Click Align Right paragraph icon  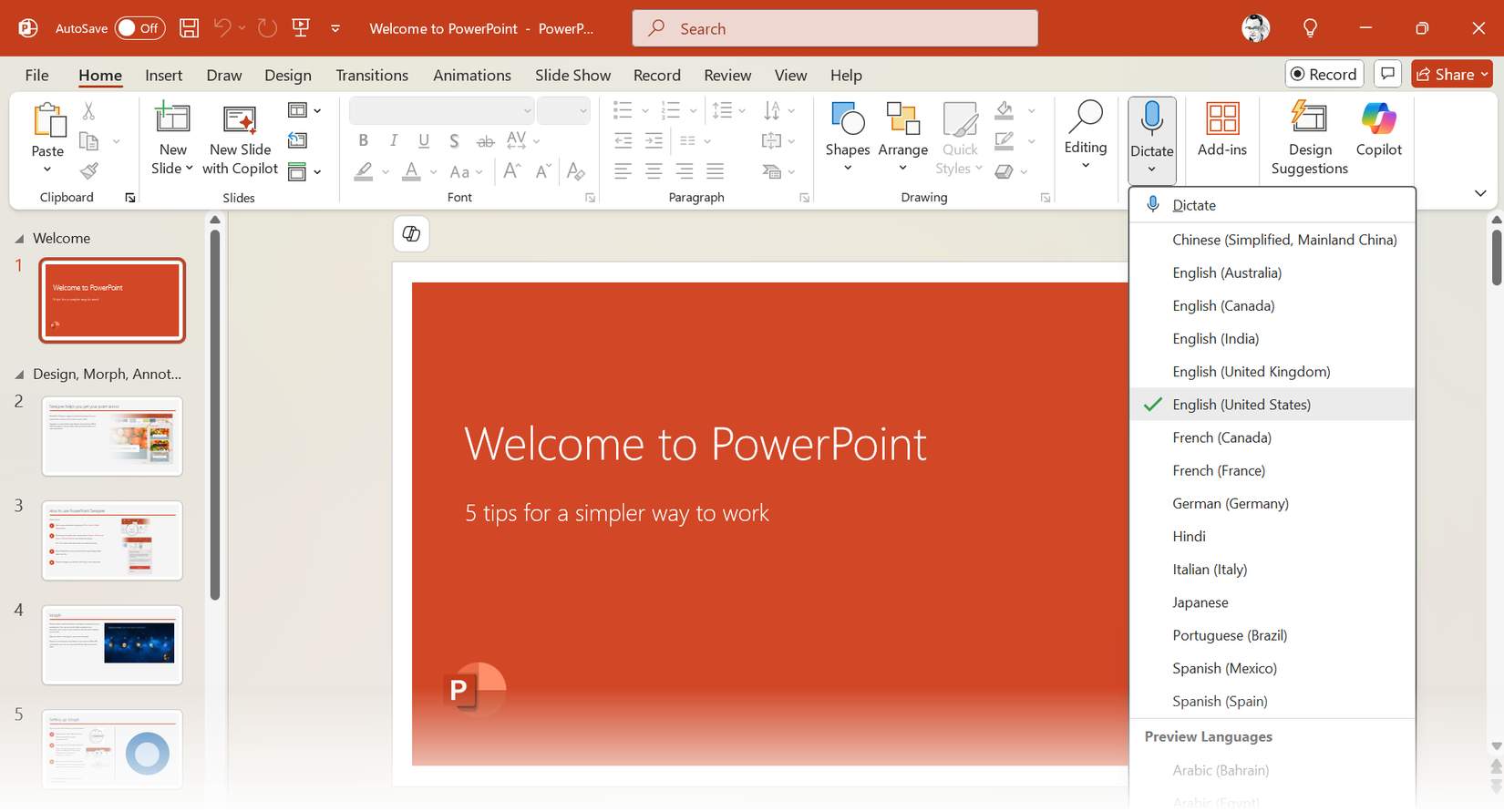click(x=685, y=170)
